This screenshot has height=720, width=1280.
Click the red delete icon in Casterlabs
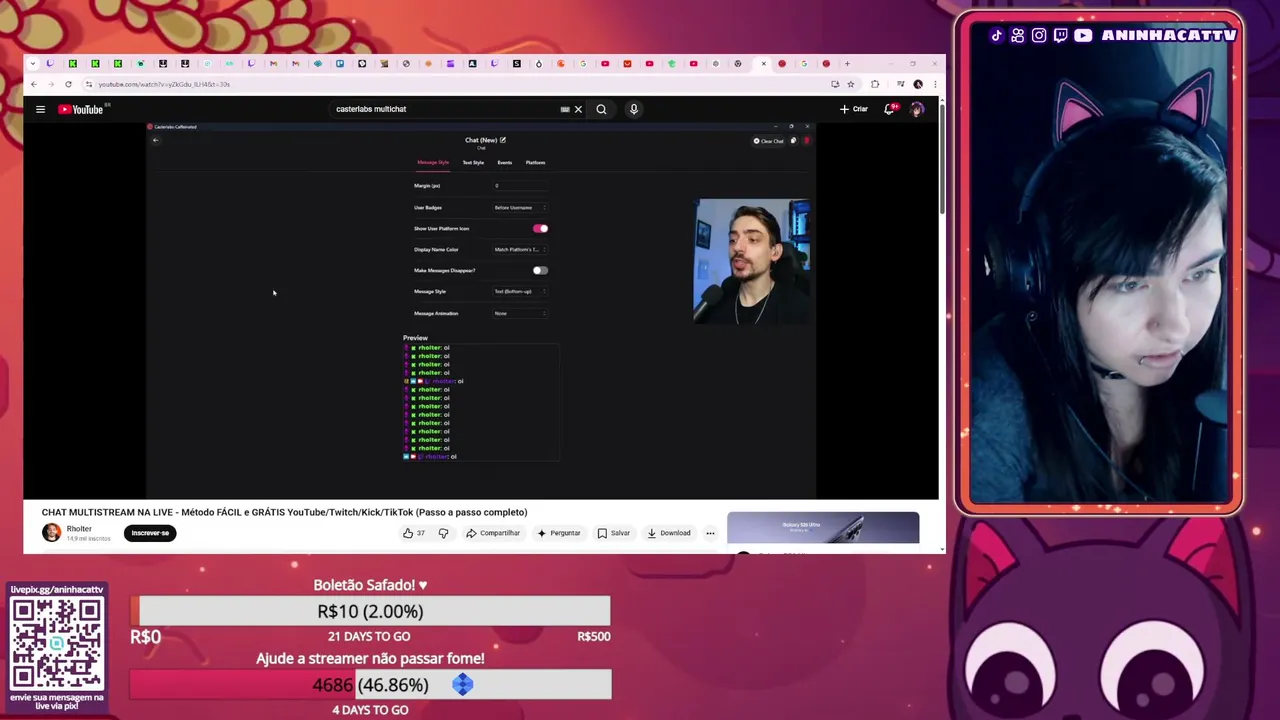806,141
